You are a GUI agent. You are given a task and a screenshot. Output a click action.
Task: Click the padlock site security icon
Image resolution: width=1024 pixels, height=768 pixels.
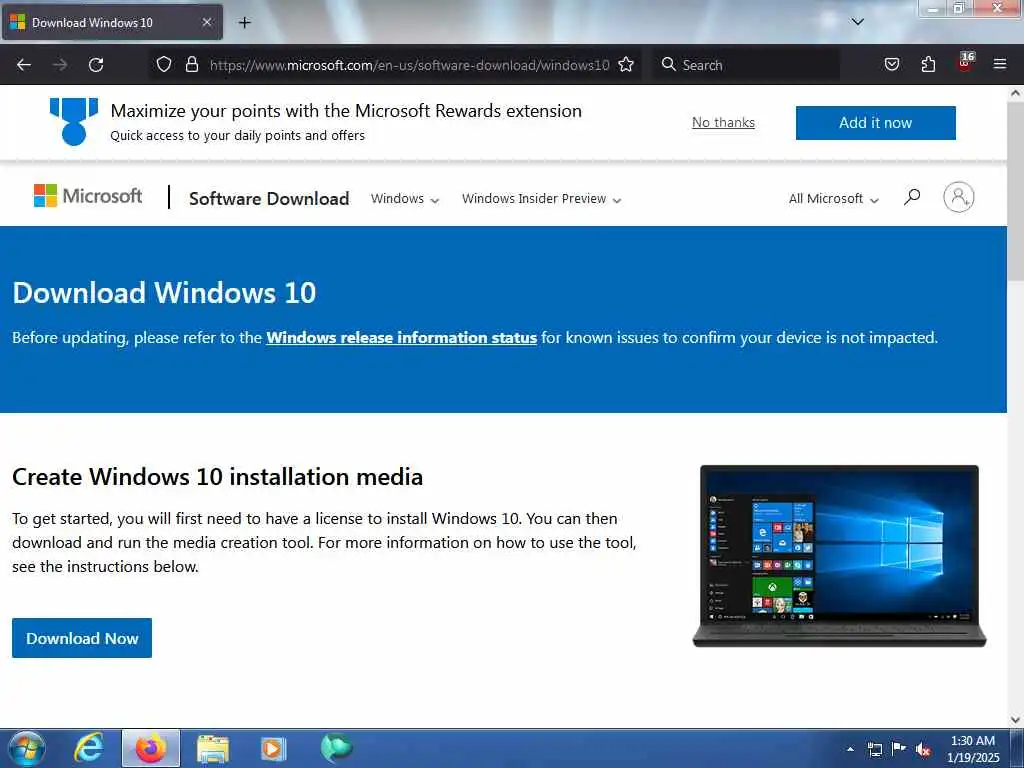click(x=192, y=65)
